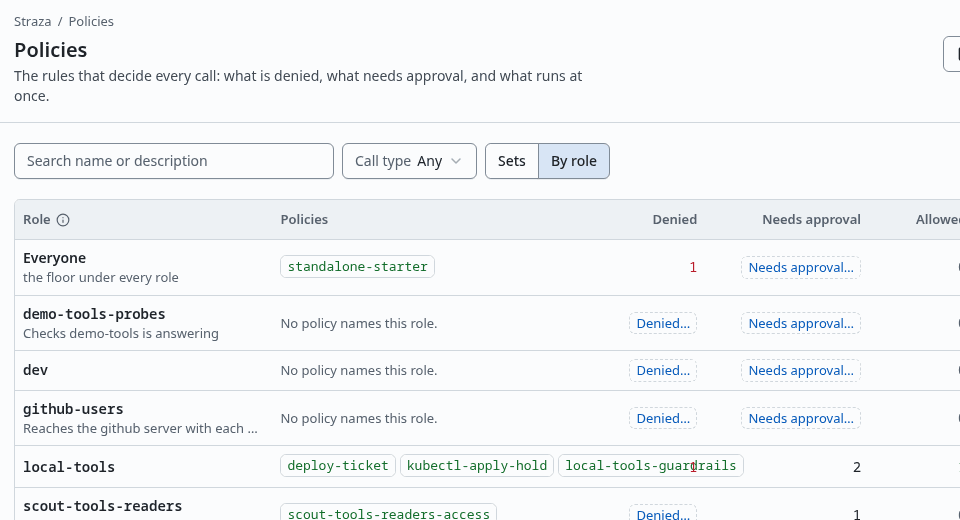Click 'Reaches the github server with each ...' description
The height and width of the screenshot is (520, 960).
(x=140, y=428)
